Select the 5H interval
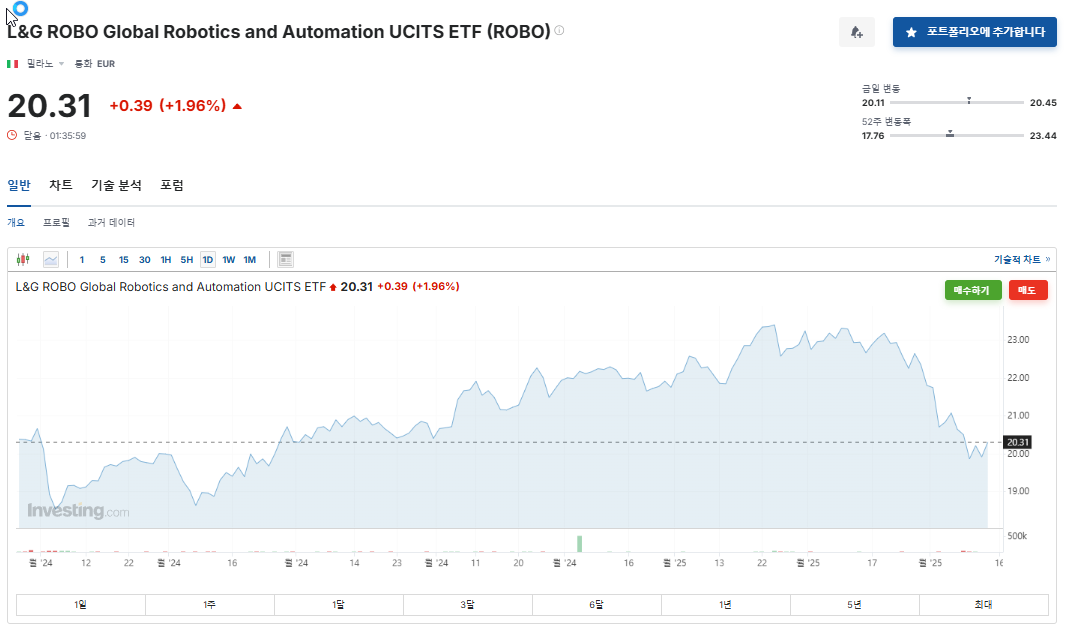The width and height of the screenshot is (1070, 627). coord(187,259)
